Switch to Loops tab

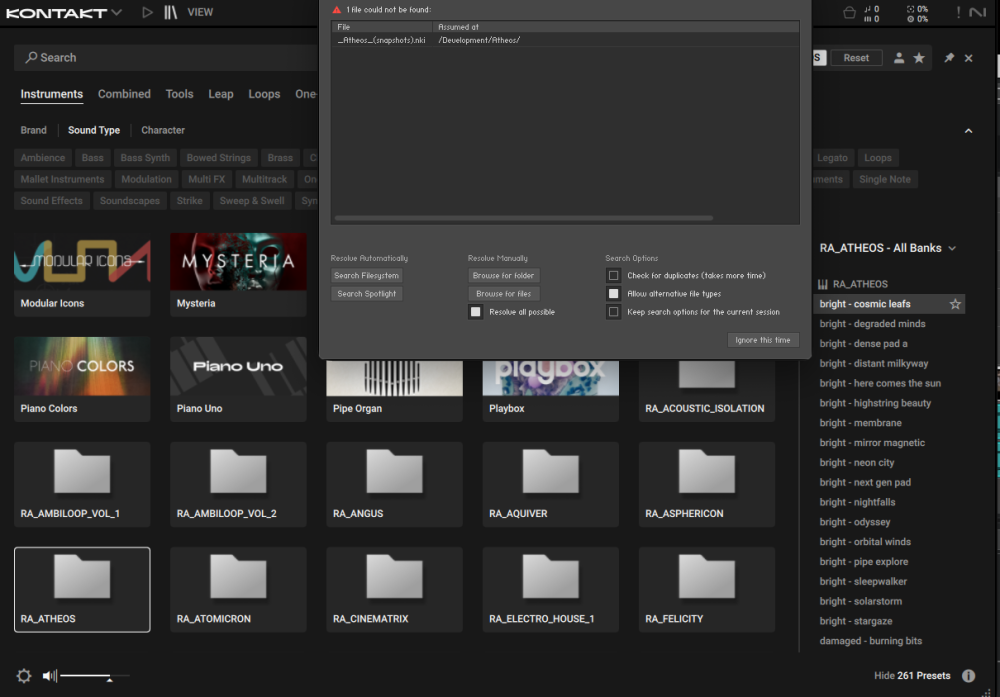[x=264, y=94]
